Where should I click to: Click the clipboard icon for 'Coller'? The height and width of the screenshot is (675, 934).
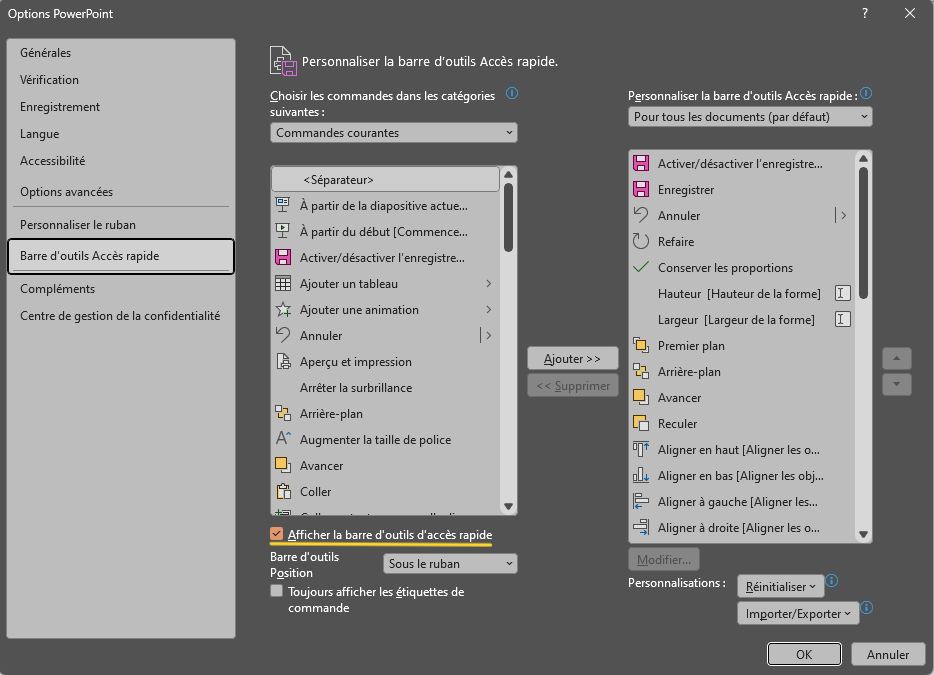282,492
